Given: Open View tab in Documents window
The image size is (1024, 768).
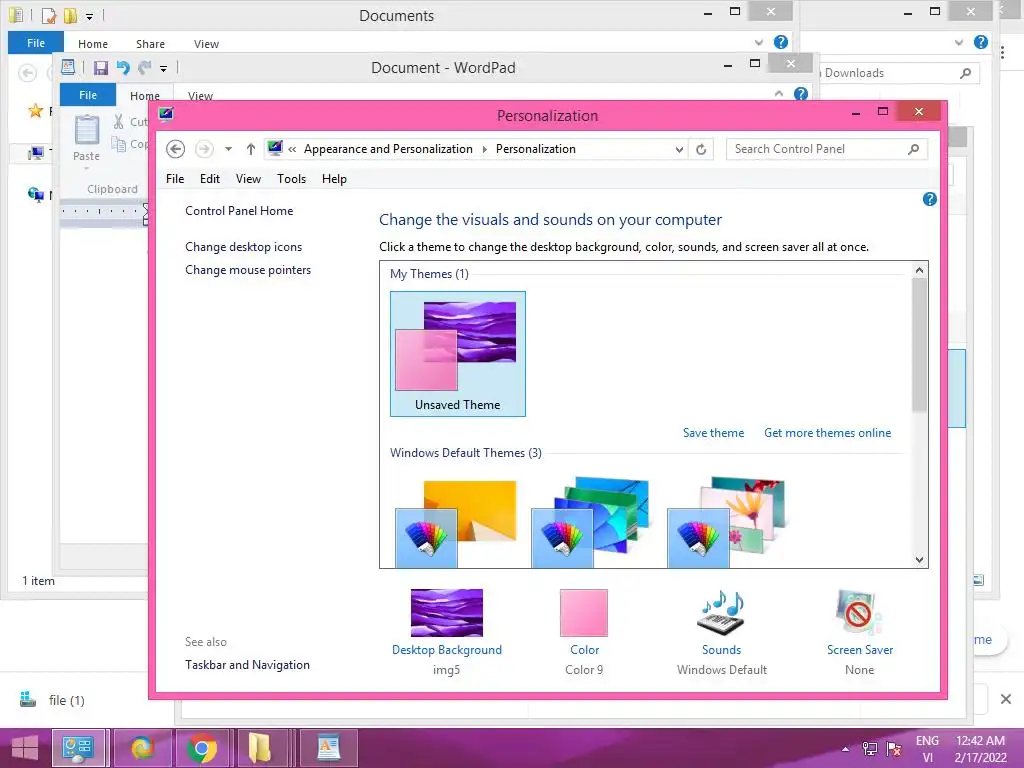Looking at the screenshot, I should click(206, 44).
